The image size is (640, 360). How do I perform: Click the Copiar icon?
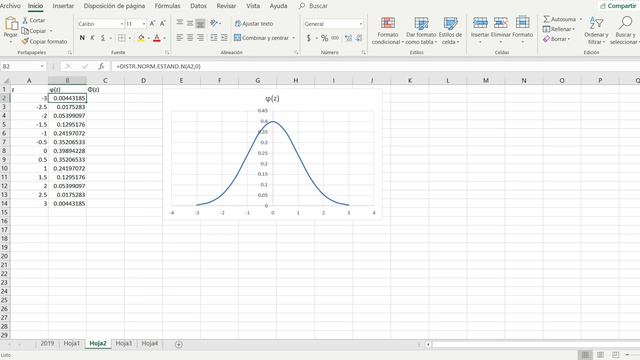[x=25, y=31]
